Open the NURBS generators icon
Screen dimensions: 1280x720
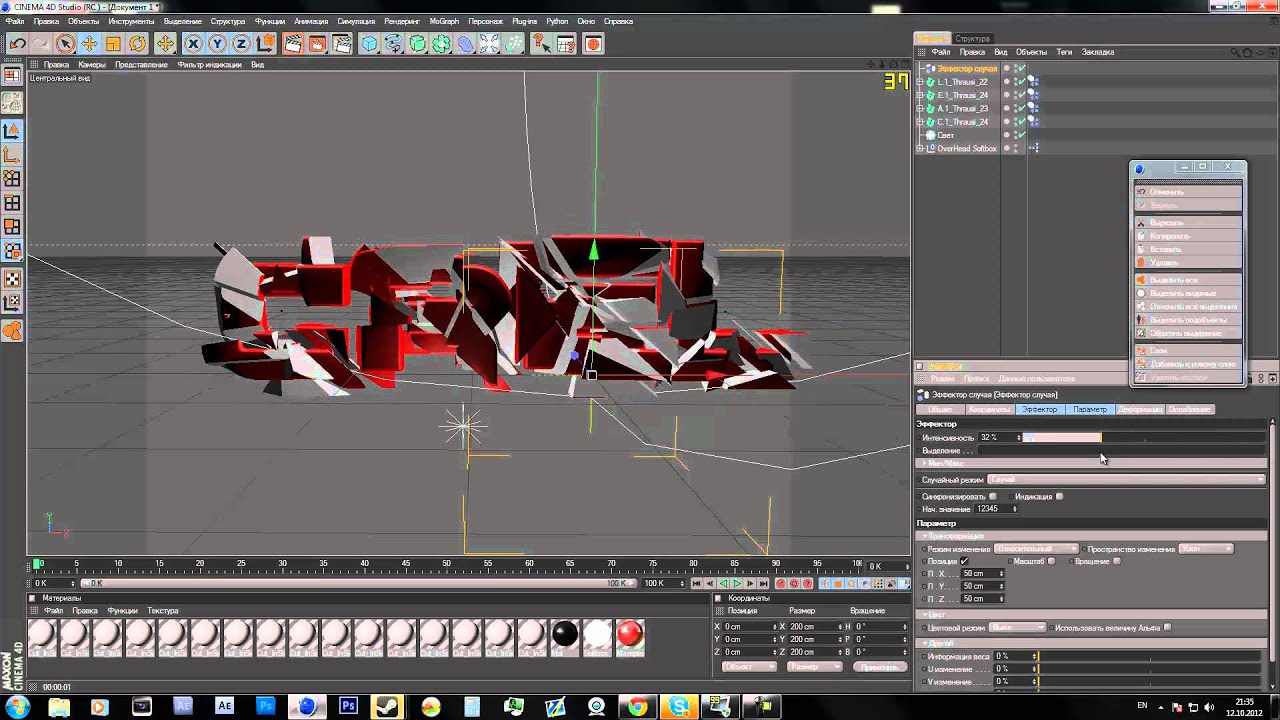pyautogui.click(x=417, y=44)
